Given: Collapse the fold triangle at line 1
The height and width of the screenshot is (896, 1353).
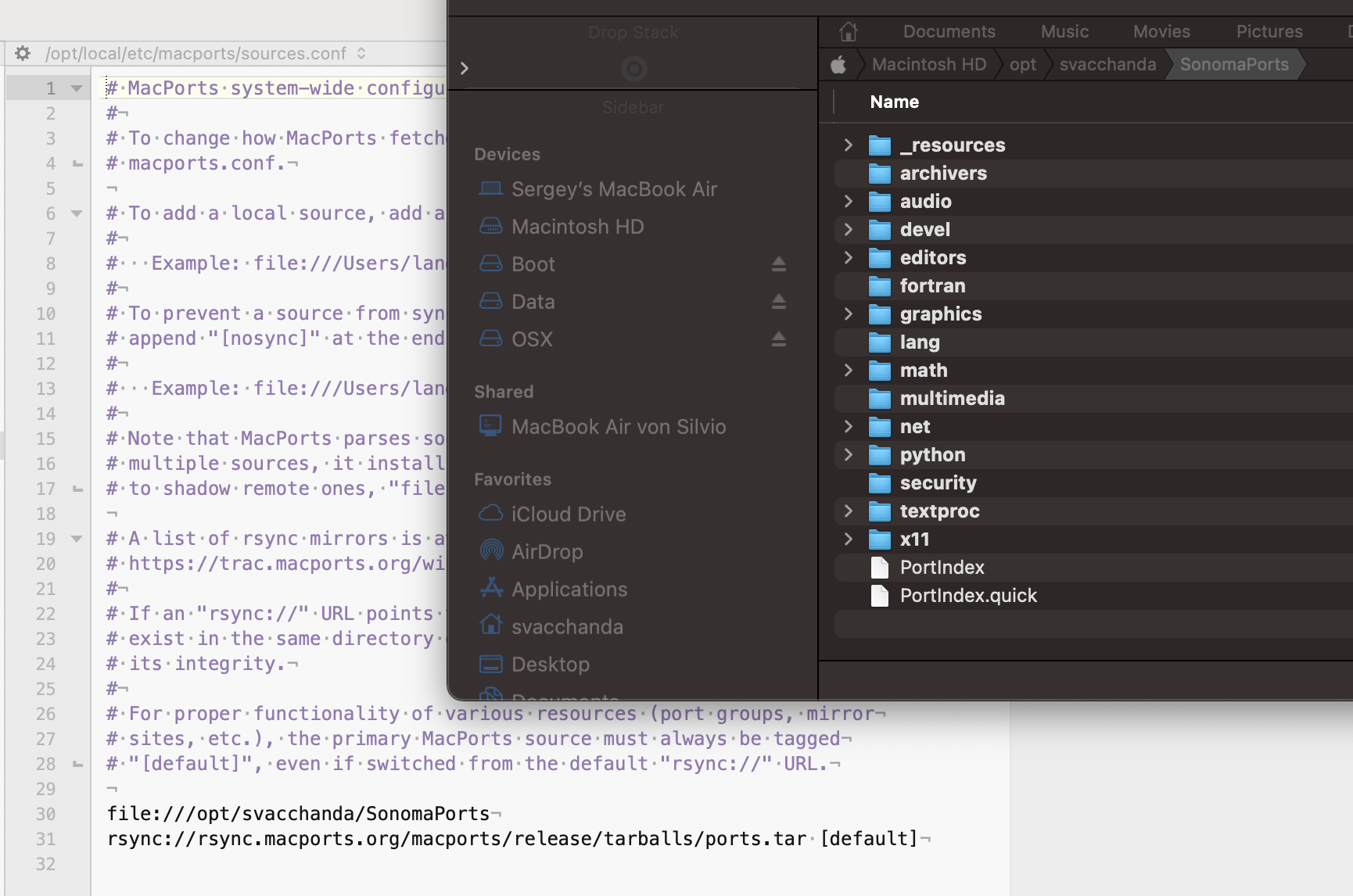Looking at the screenshot, I should (76, 88).
